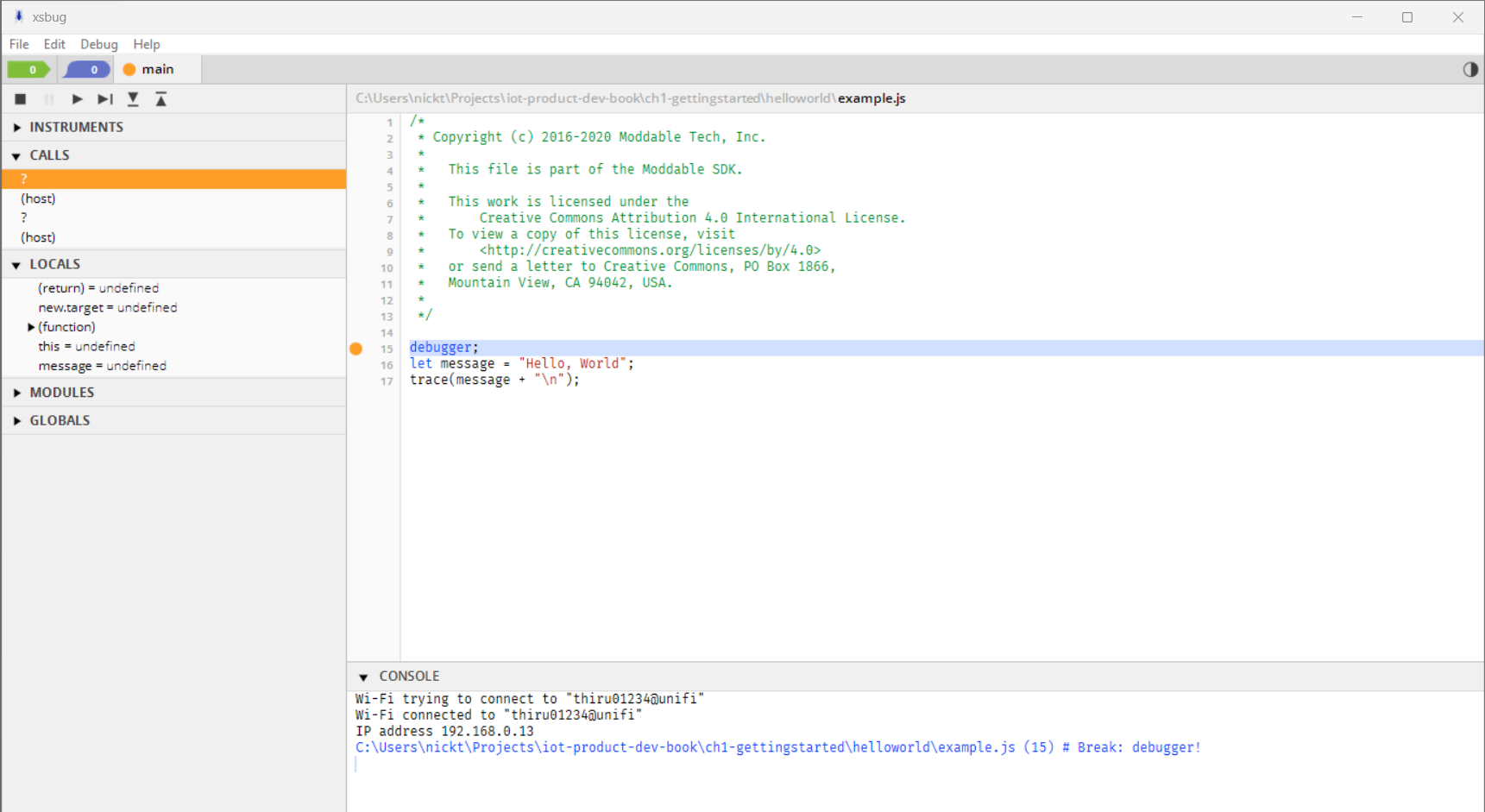Click the xsbug application icon in titlebar

pos(18,16)
